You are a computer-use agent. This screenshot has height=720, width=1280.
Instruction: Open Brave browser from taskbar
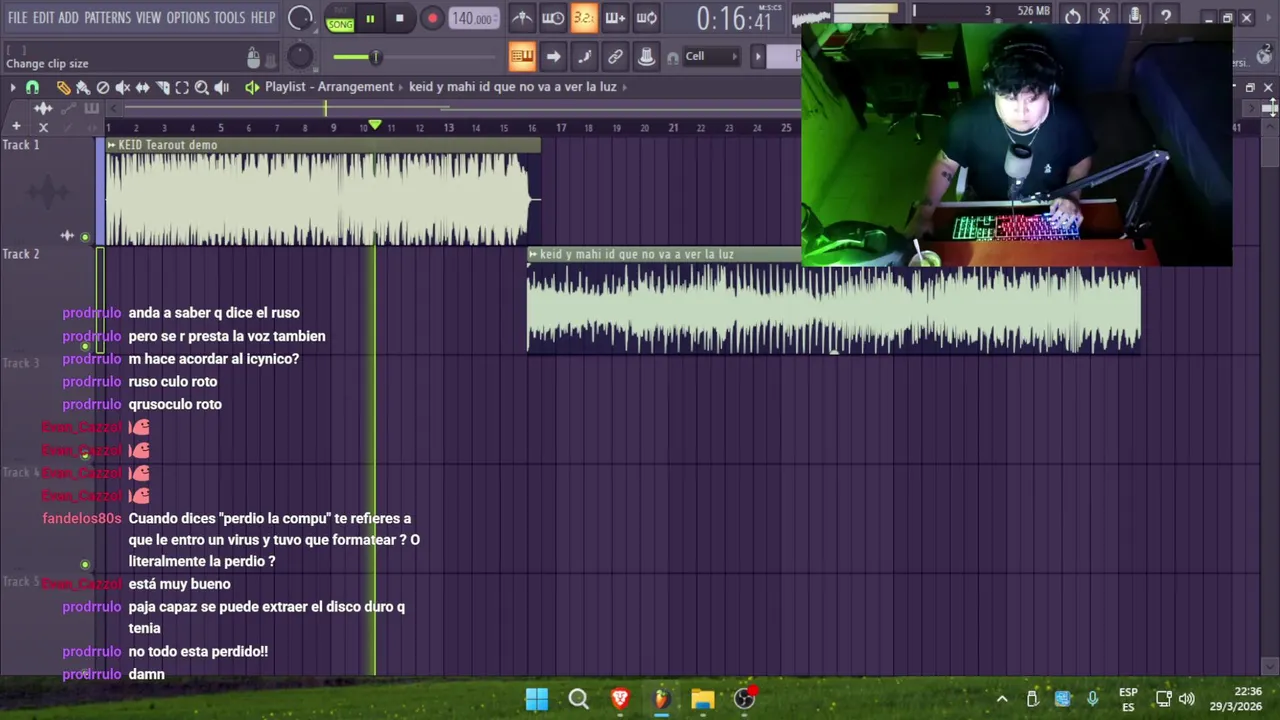point(620,699)
